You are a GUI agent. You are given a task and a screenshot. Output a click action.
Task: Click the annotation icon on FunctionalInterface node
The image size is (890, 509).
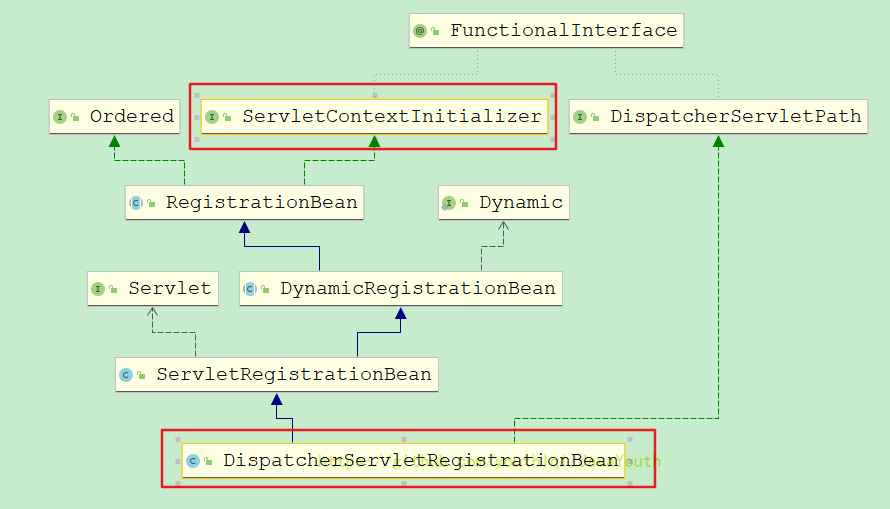click(420, 31)
